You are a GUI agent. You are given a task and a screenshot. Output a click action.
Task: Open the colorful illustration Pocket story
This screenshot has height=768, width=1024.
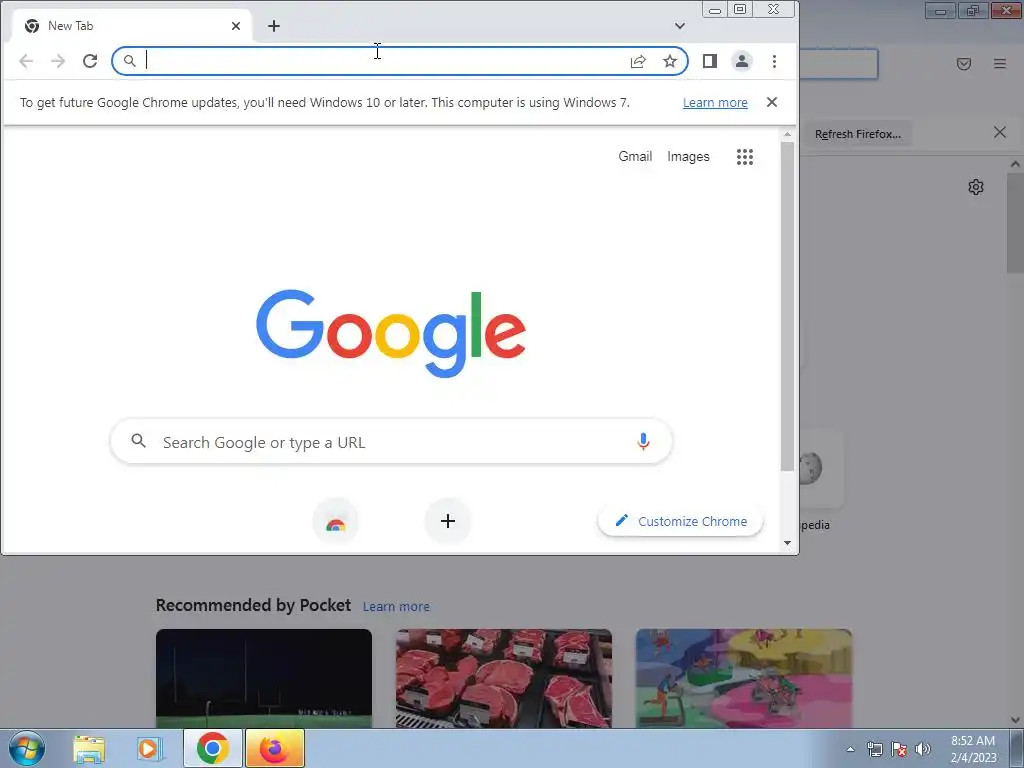tap(744, 678)
